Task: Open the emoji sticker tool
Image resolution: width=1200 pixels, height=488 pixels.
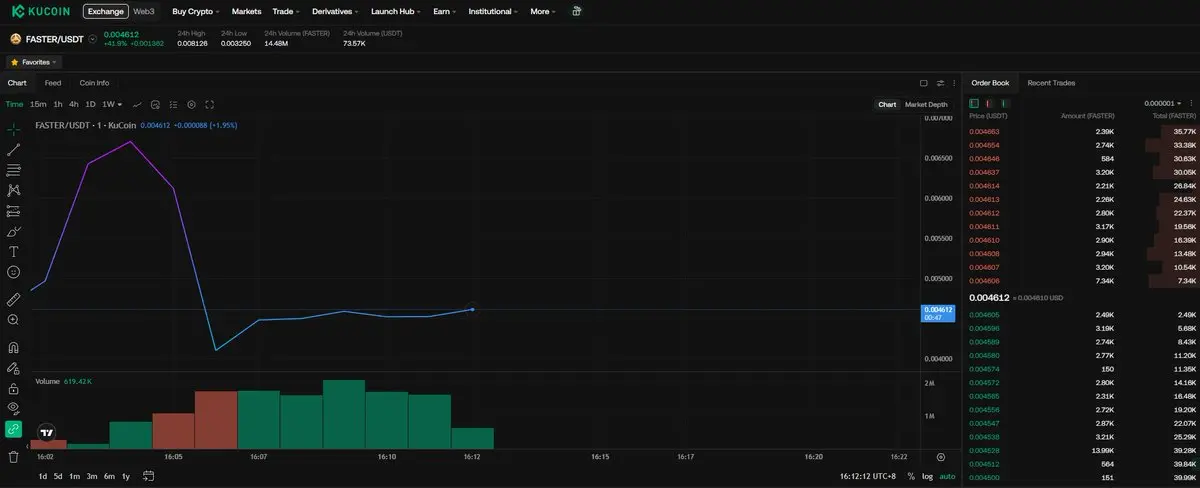Action: point(14,272)
